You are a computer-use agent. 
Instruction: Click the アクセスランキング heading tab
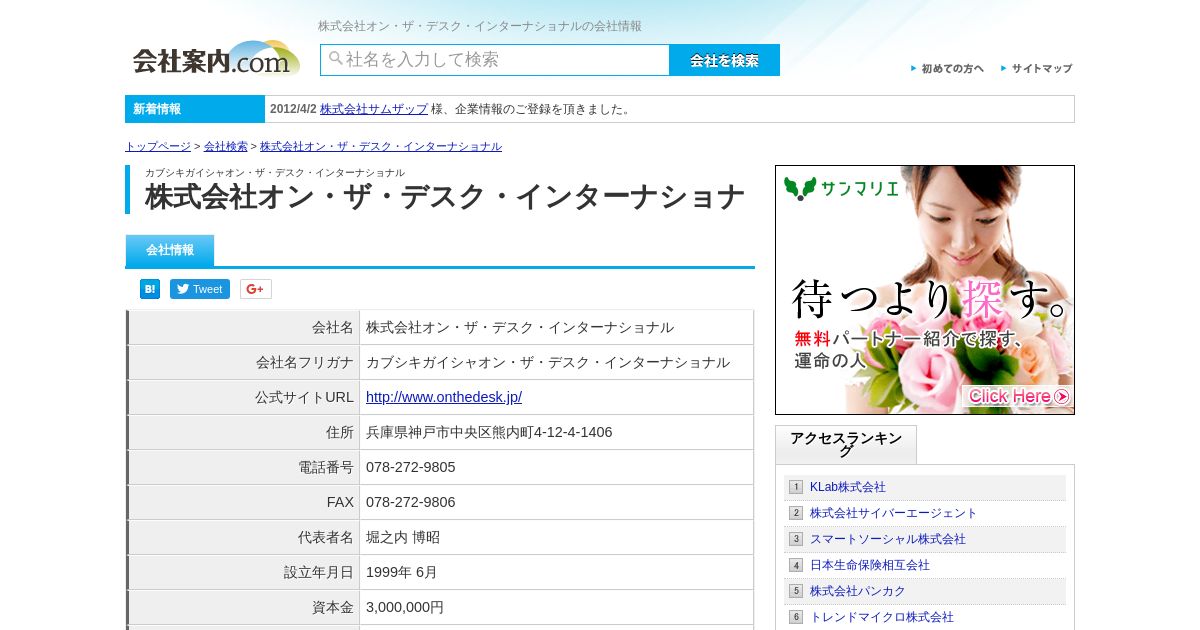tap(846, 444)
